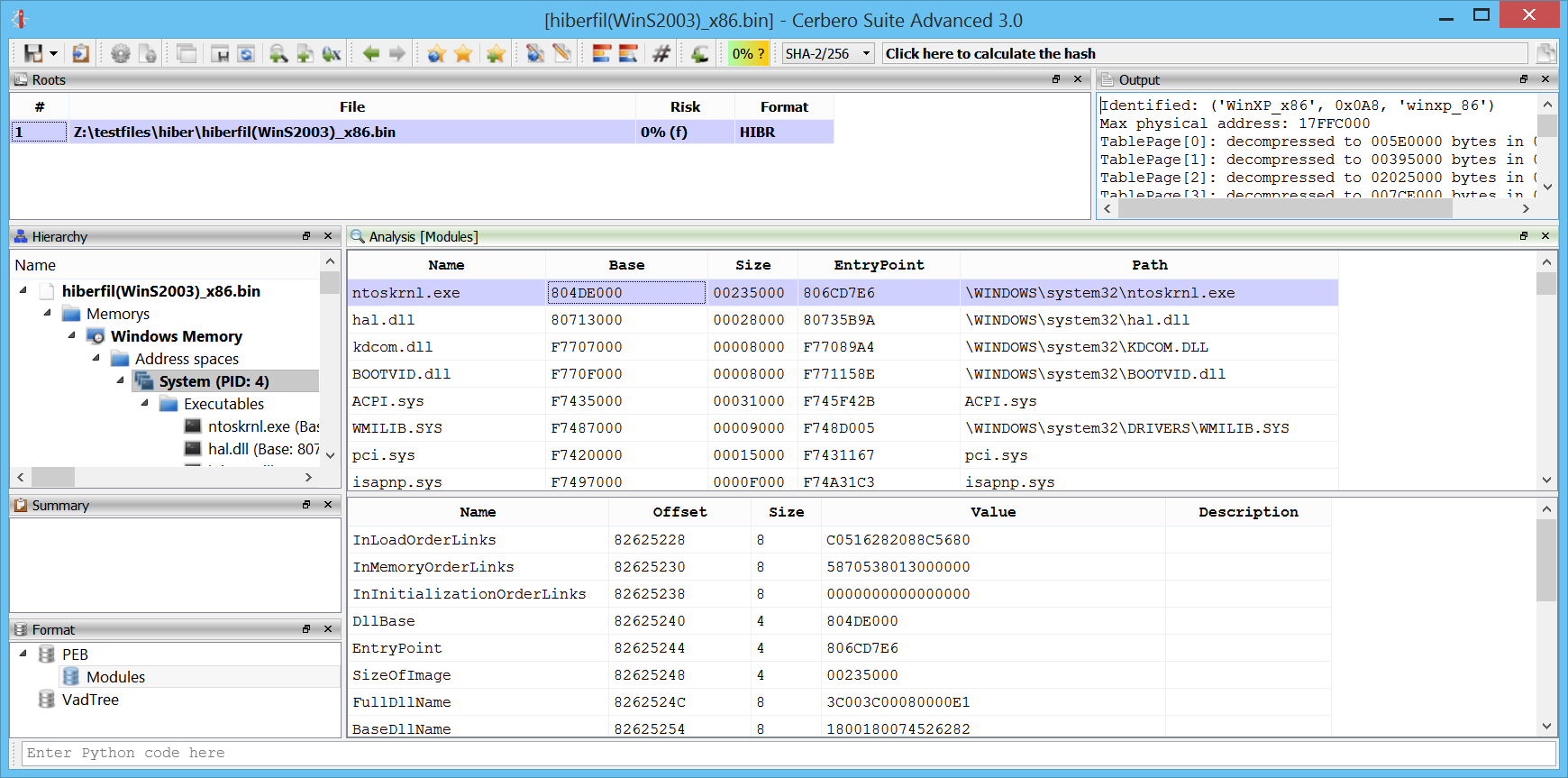Select the hiberfil root file row

click(x=422, y=132)
